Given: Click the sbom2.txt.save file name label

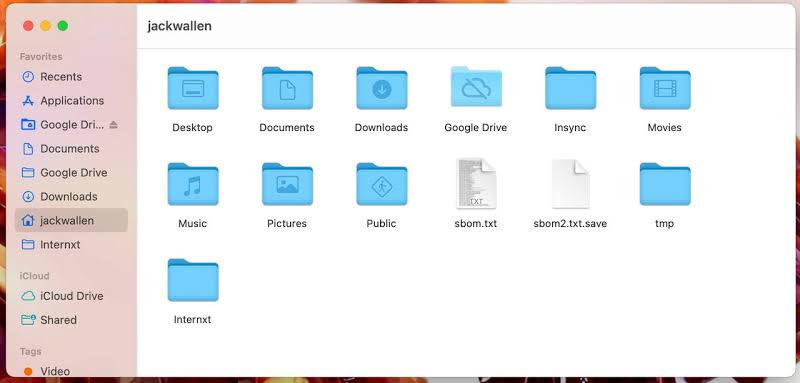Looking at the screenshot, I should coord(570,223).
